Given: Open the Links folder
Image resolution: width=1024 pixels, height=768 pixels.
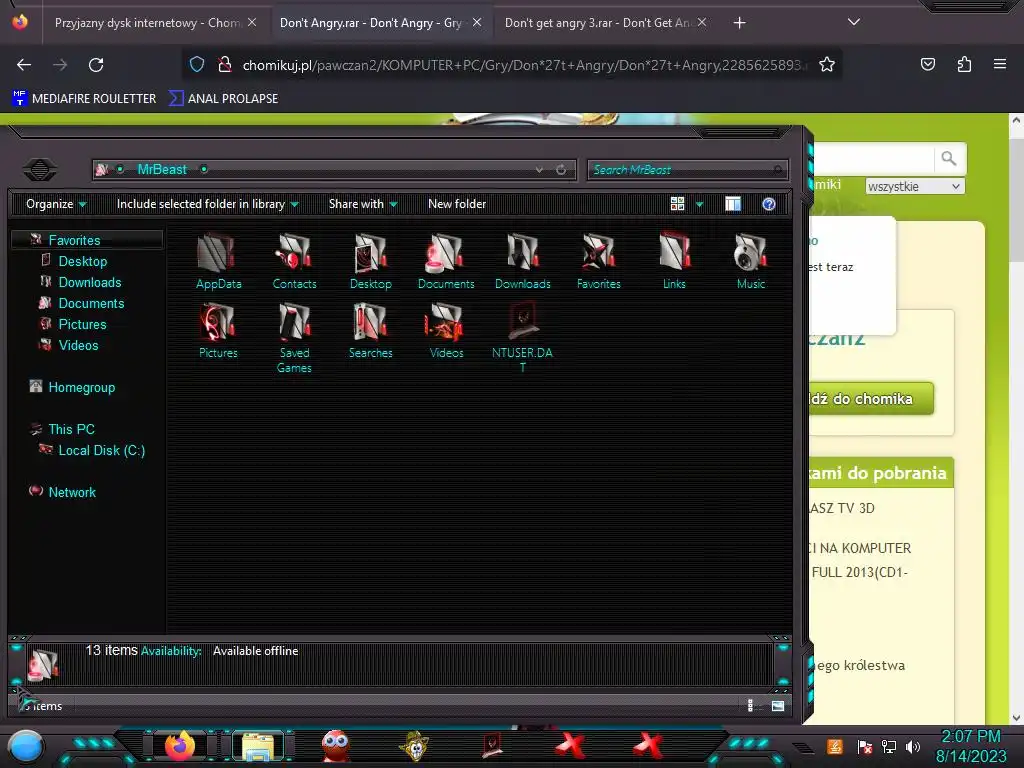Looking at the screenshot, I should tap(674, 261).
